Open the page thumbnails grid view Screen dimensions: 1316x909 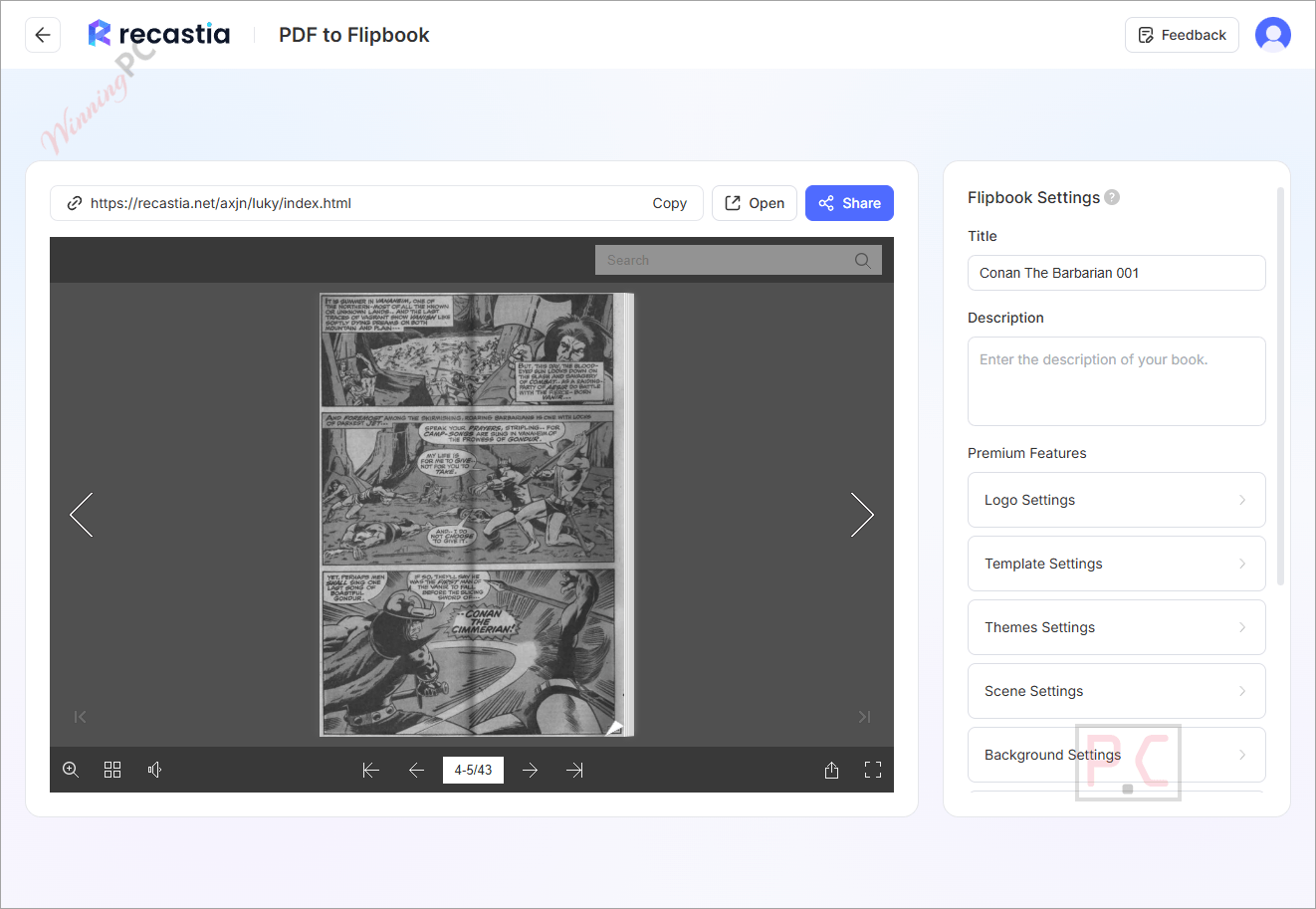(112, 770)
